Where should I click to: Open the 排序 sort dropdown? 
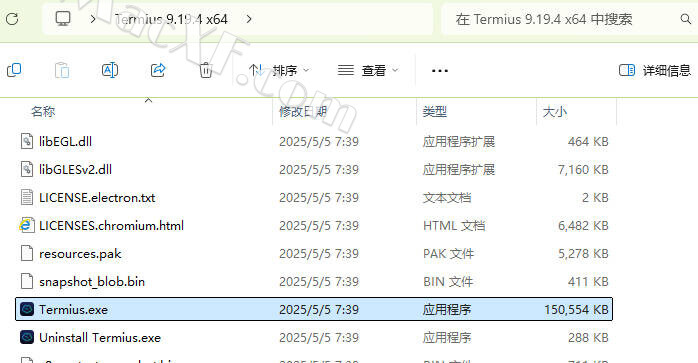click(x=279, y=70)
